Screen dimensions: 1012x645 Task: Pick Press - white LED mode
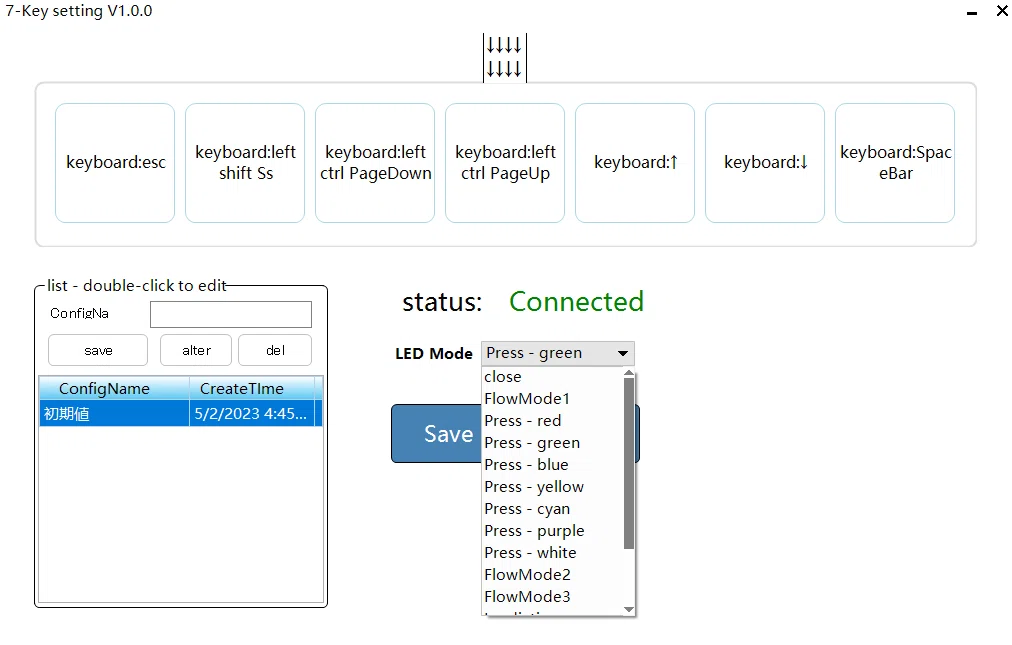coord(554,552)
